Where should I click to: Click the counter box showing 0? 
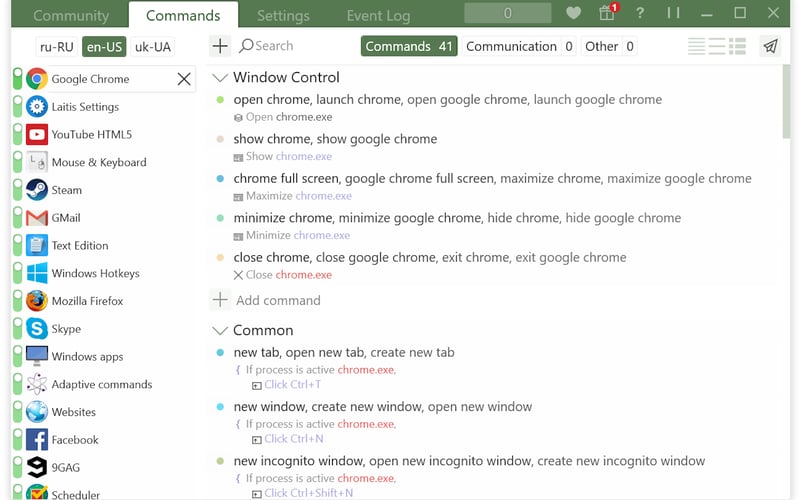(507, 13)
